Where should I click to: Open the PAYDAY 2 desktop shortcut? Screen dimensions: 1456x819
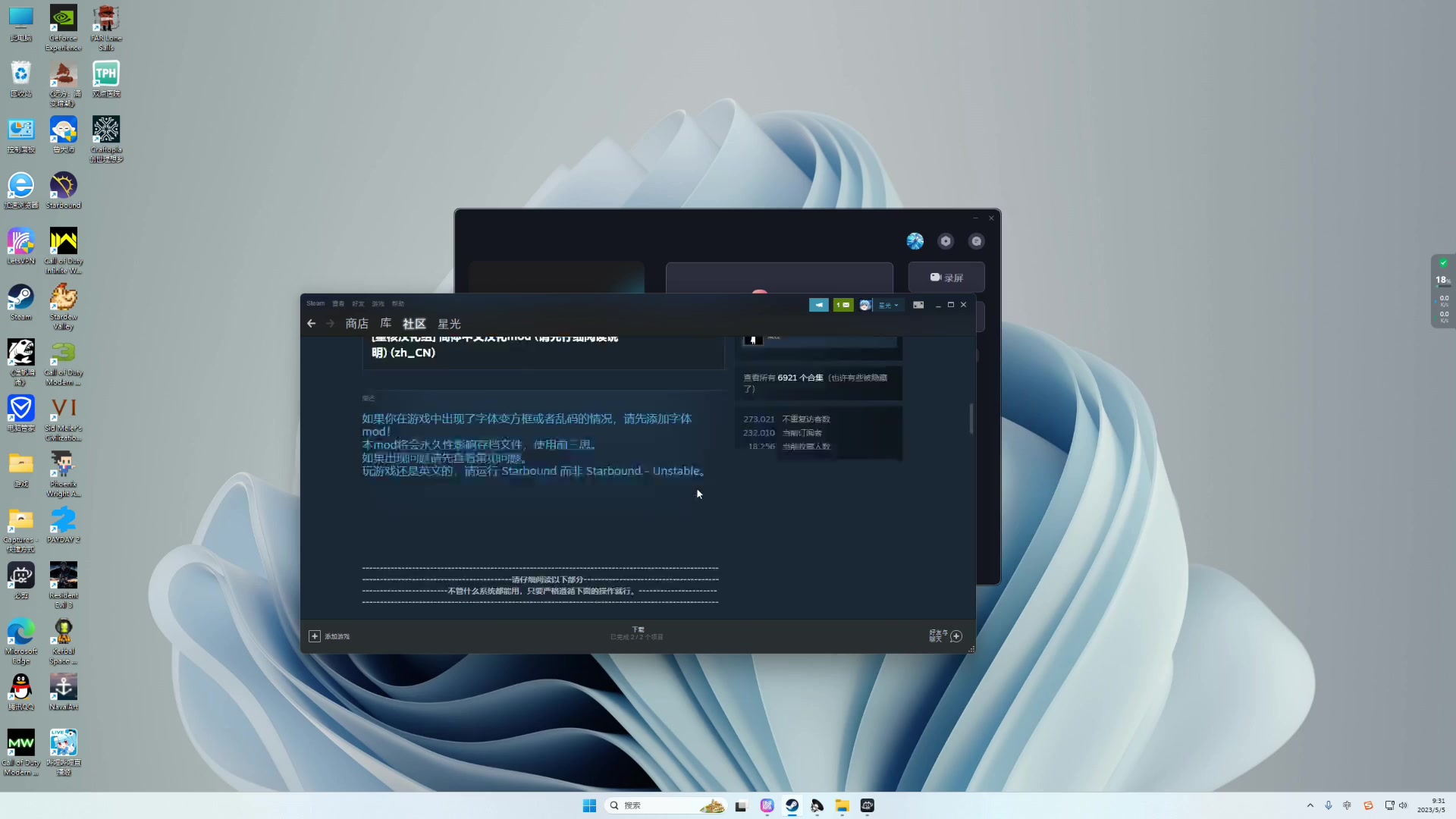click(x=63, y=525)
